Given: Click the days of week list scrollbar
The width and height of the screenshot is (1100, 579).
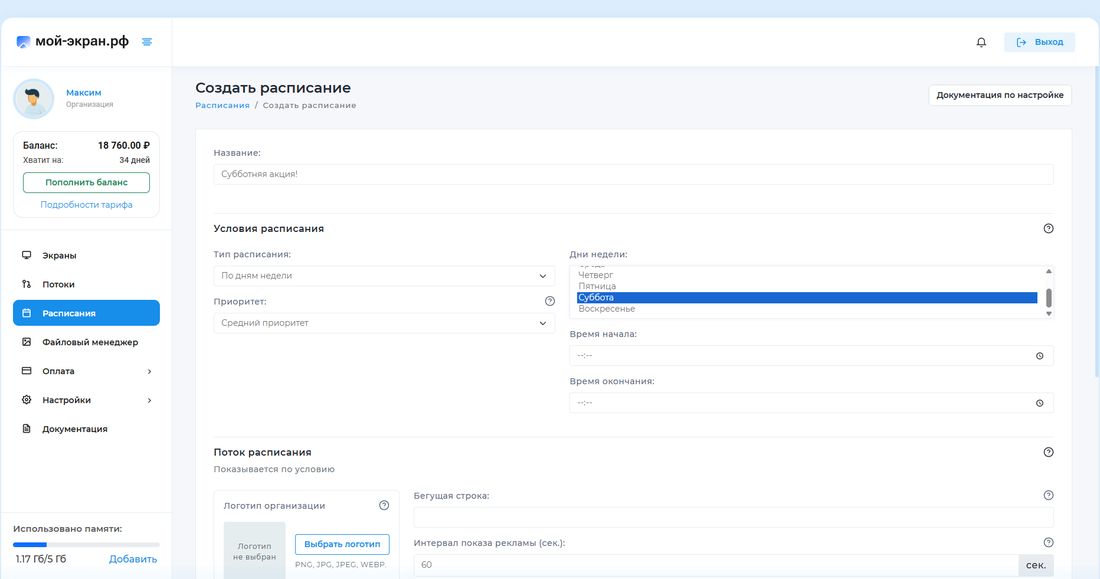Looking at the screenshot, I should pos(1048,297).
